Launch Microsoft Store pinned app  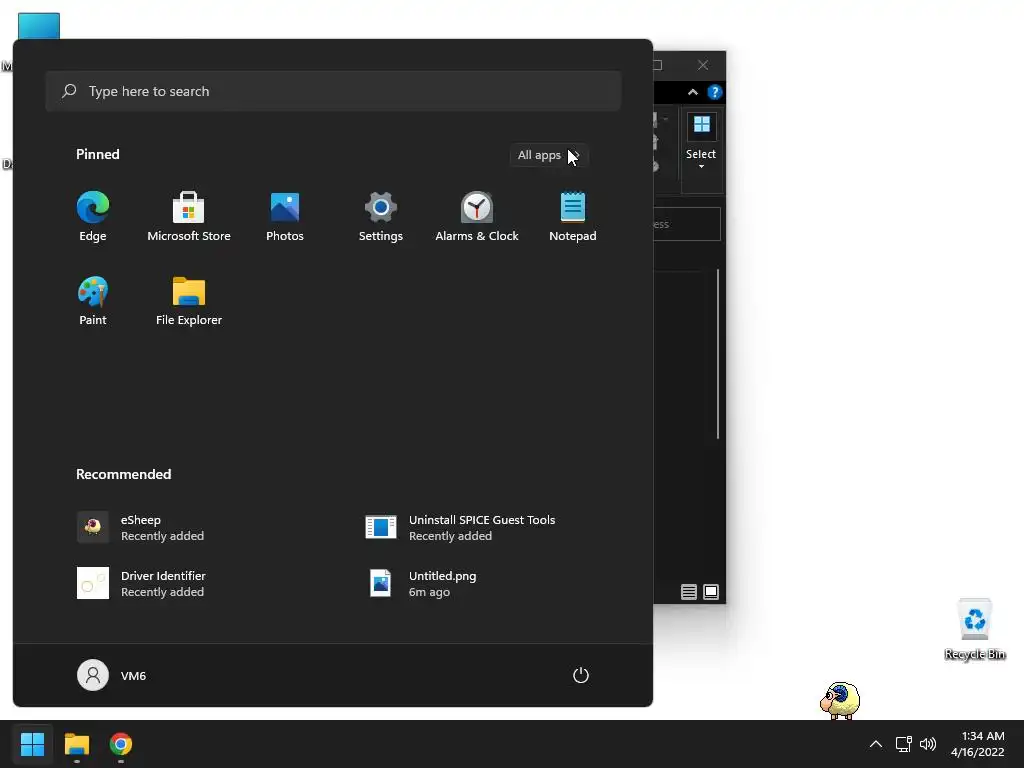click(x=189, y=217)
